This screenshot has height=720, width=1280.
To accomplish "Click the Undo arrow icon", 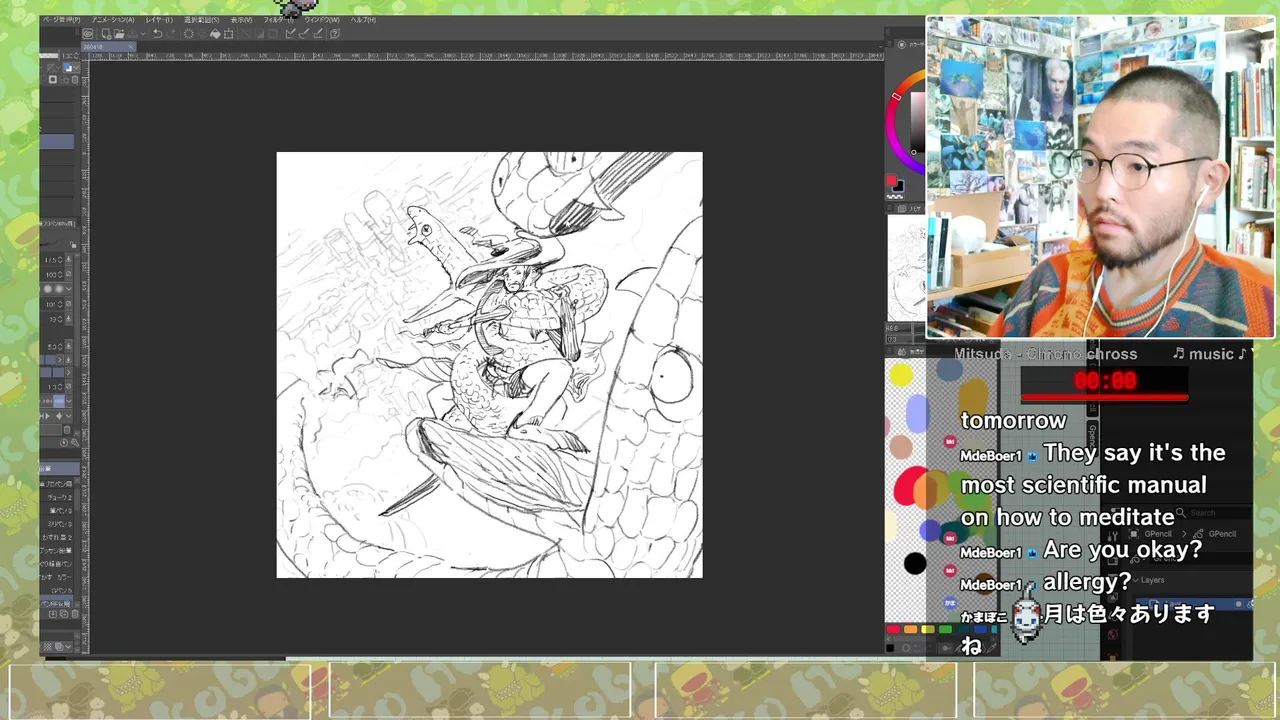I will [x=158, y=34].
